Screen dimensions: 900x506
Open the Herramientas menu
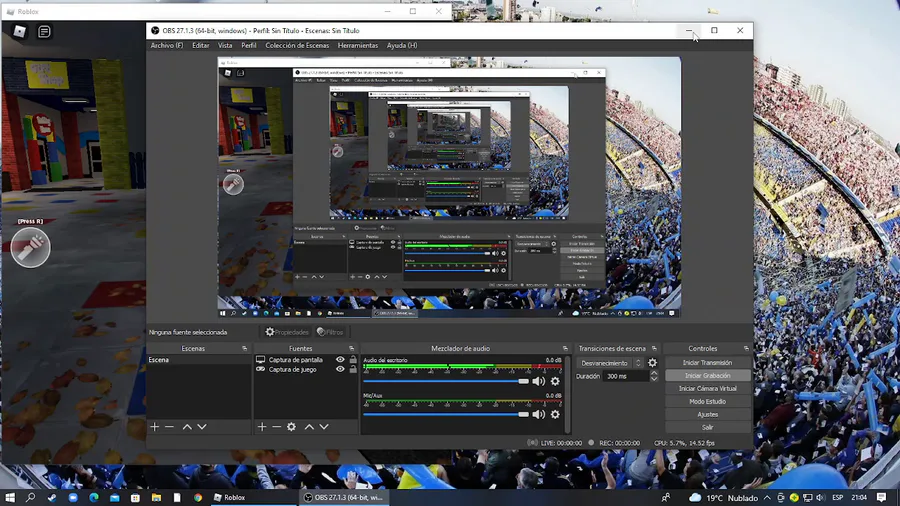pyautogui.click(x=358, y=45)
